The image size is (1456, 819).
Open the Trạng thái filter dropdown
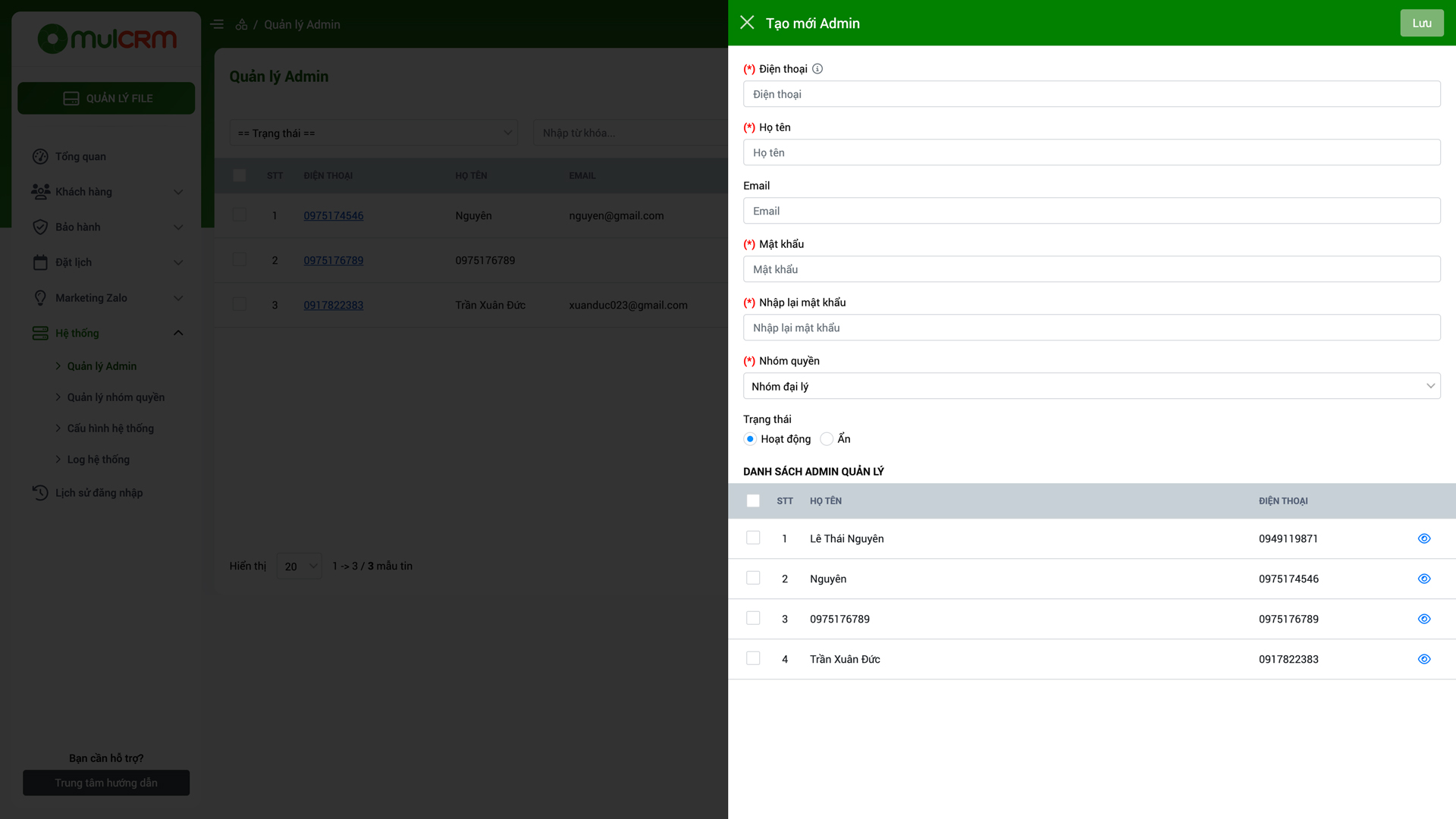(373, 133)
